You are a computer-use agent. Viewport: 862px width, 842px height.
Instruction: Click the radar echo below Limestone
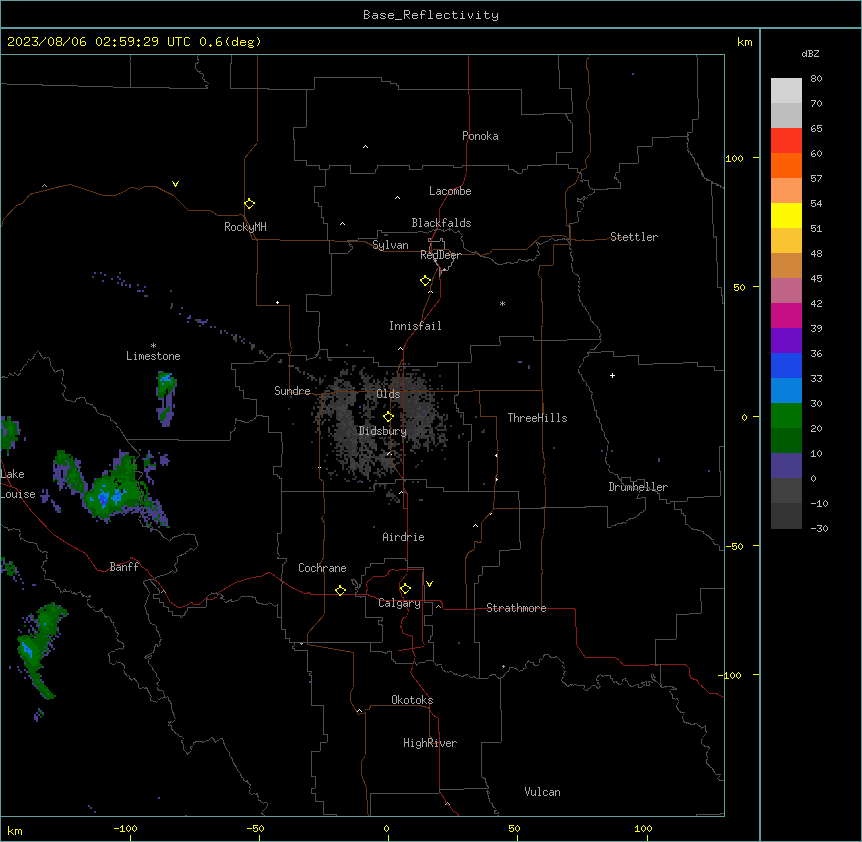166,398
